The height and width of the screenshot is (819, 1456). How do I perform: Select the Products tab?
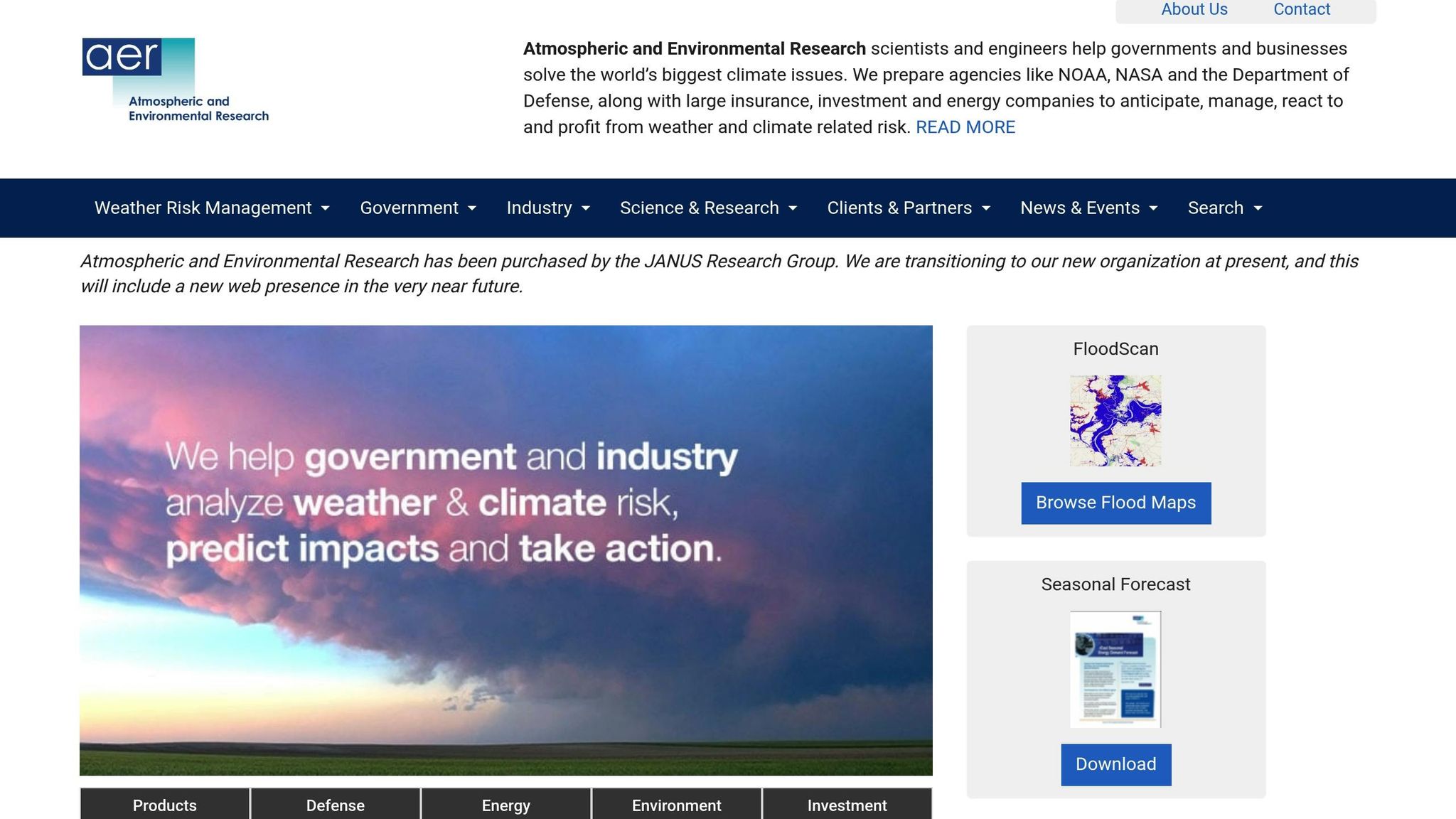pyautogui.click(x=165, y=805)
